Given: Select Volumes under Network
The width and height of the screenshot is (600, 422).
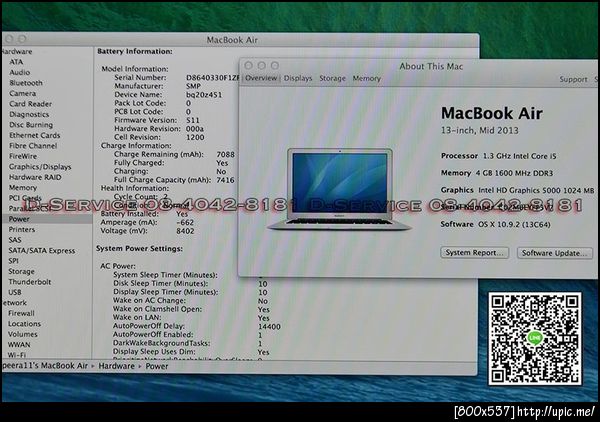Looking at the screenshot, I should point(23,334).
